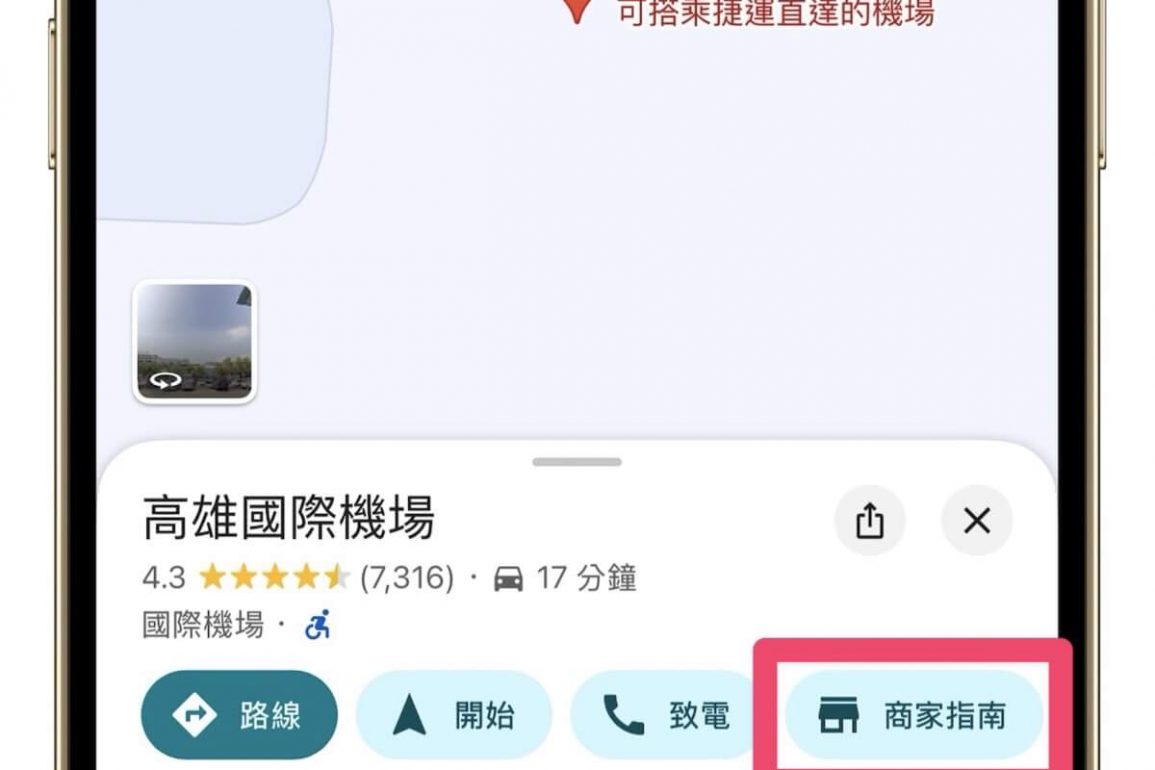Call the airport using 致電
The width and height of the screenshot is (1155, 770).
665,715
